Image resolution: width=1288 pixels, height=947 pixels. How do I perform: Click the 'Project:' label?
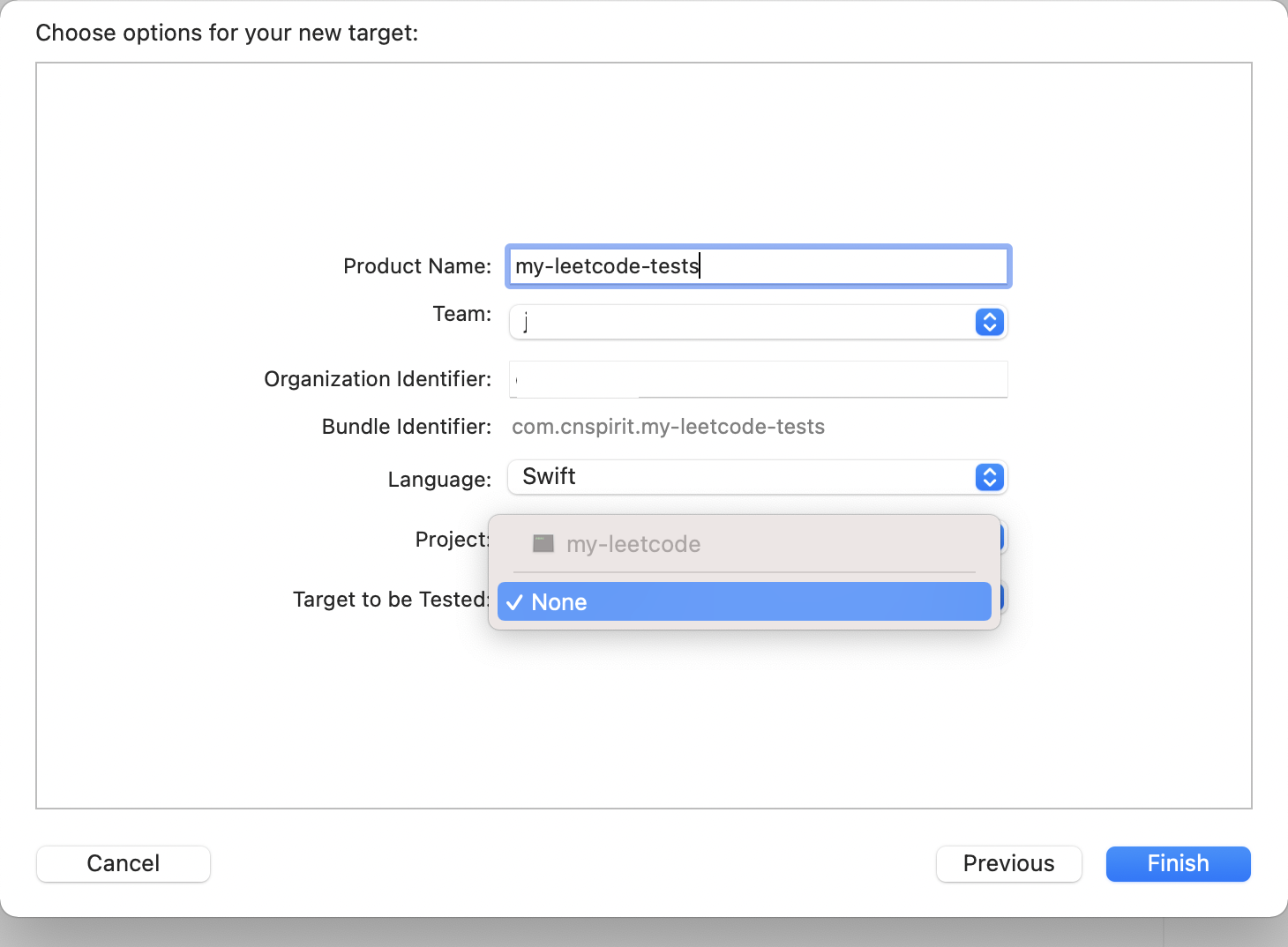pos(453,540)
